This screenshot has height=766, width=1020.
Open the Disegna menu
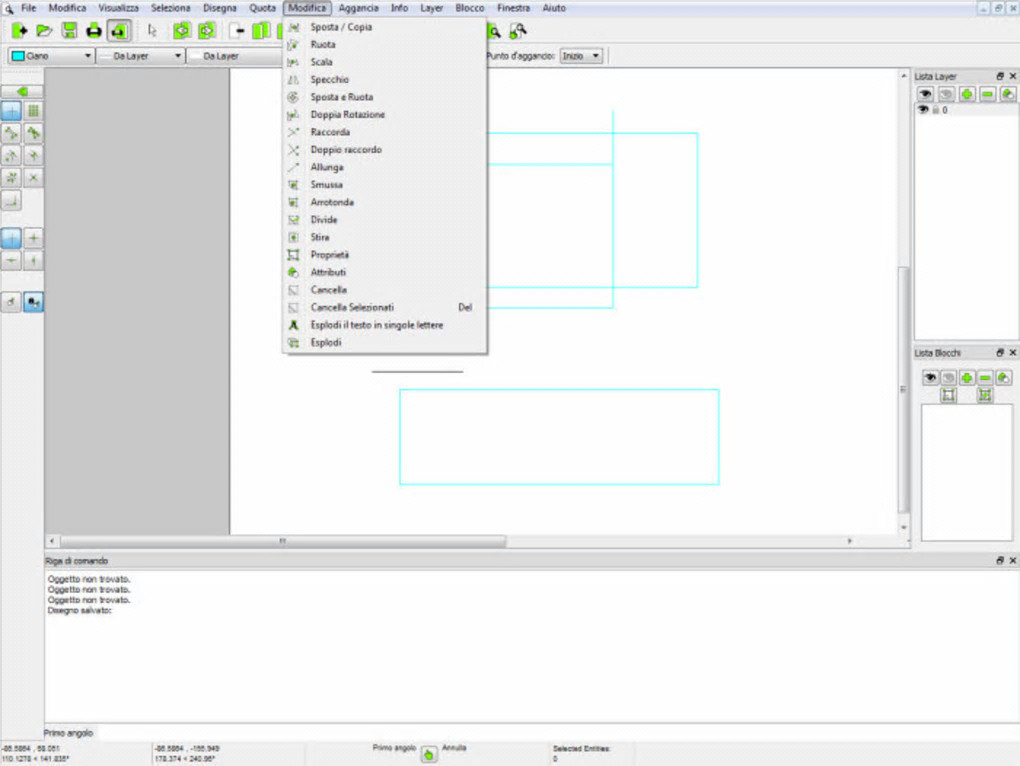pos(219,8)
